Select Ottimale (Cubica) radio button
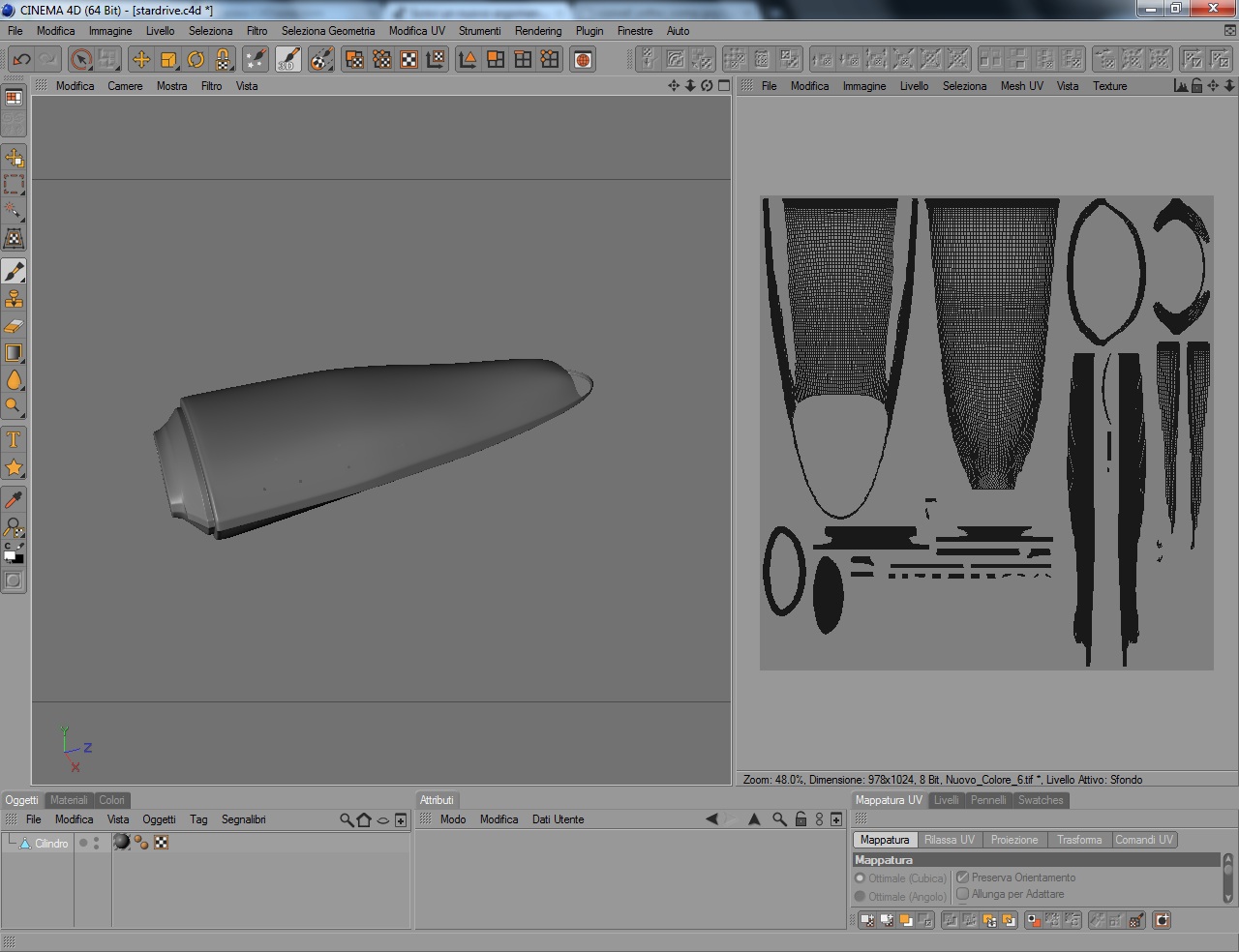This screenshot has width=1239, height=952. (x=860, y=878)
